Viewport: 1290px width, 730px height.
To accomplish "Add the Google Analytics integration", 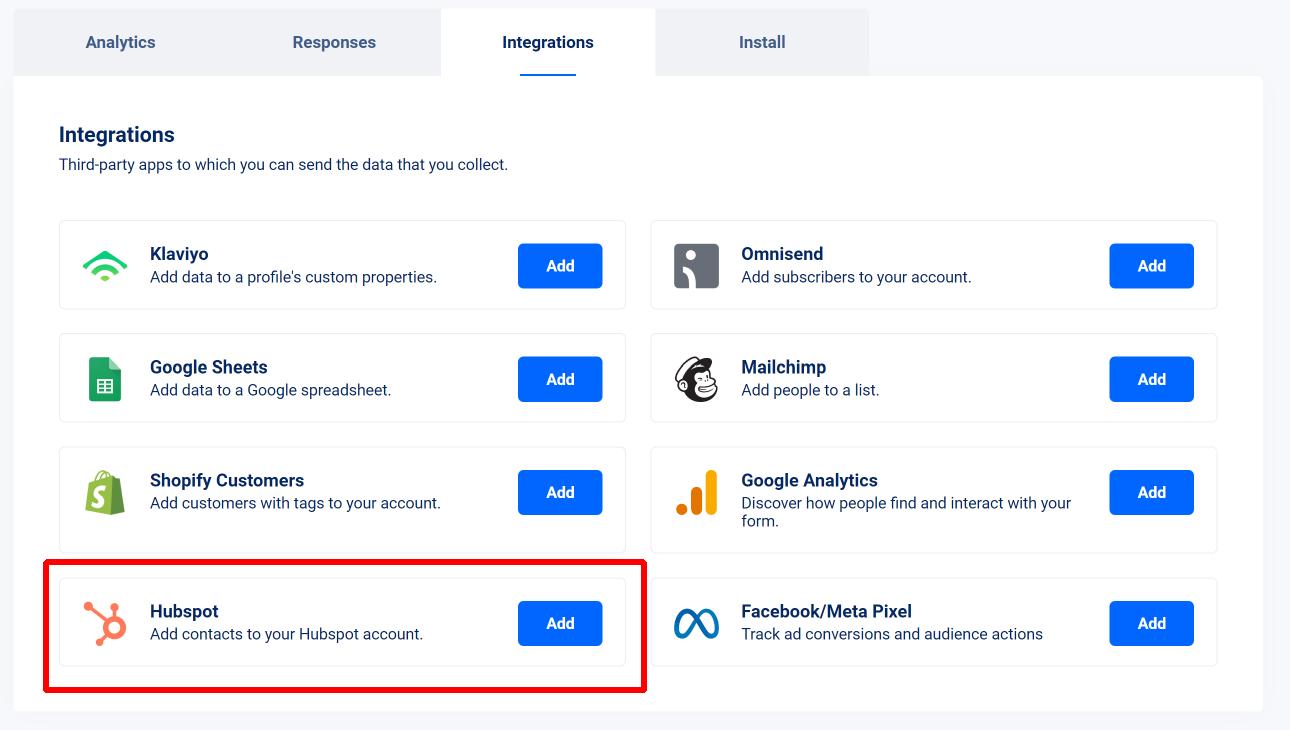I will 1151,492.
